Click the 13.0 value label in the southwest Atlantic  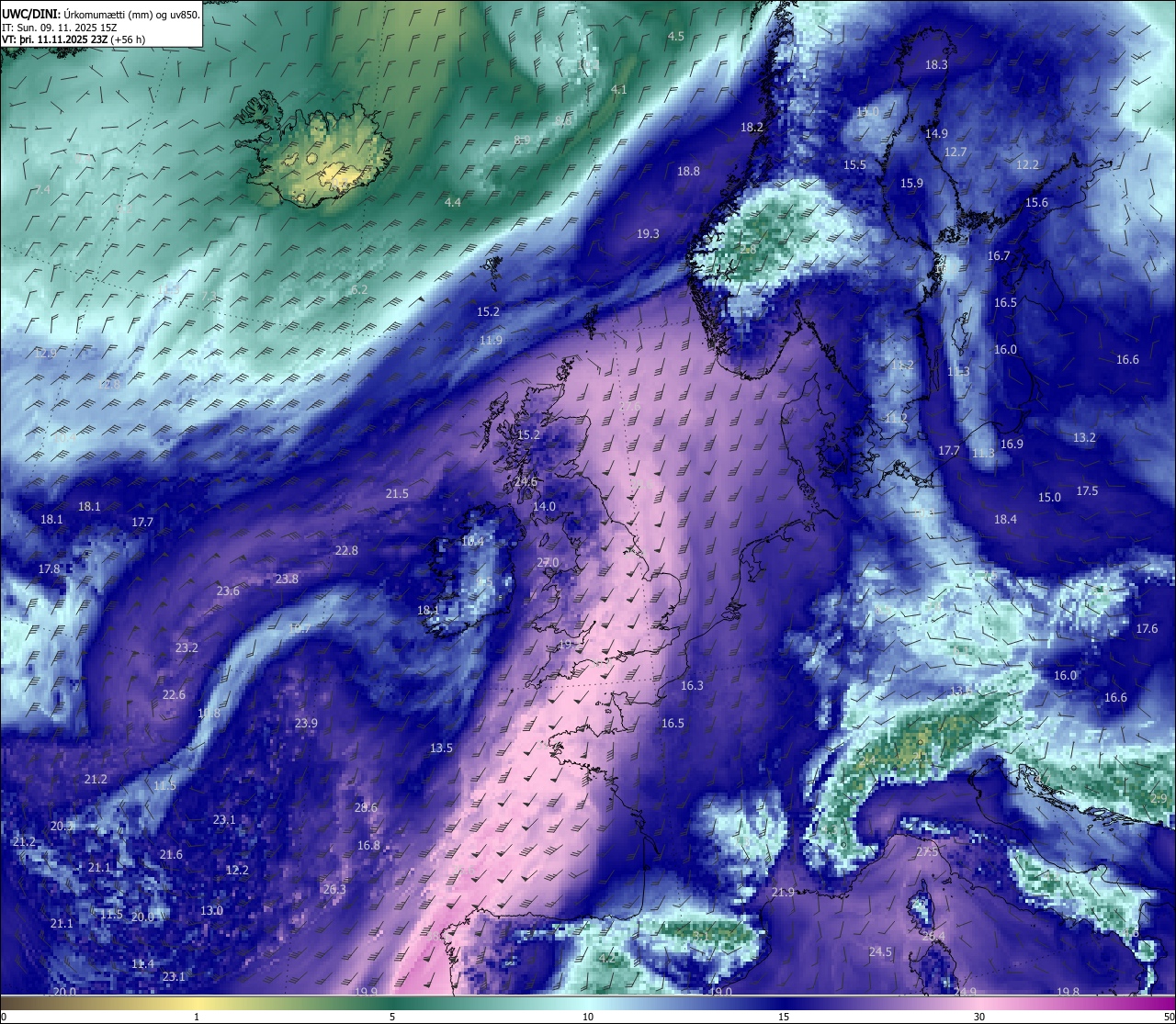point(211,911)
